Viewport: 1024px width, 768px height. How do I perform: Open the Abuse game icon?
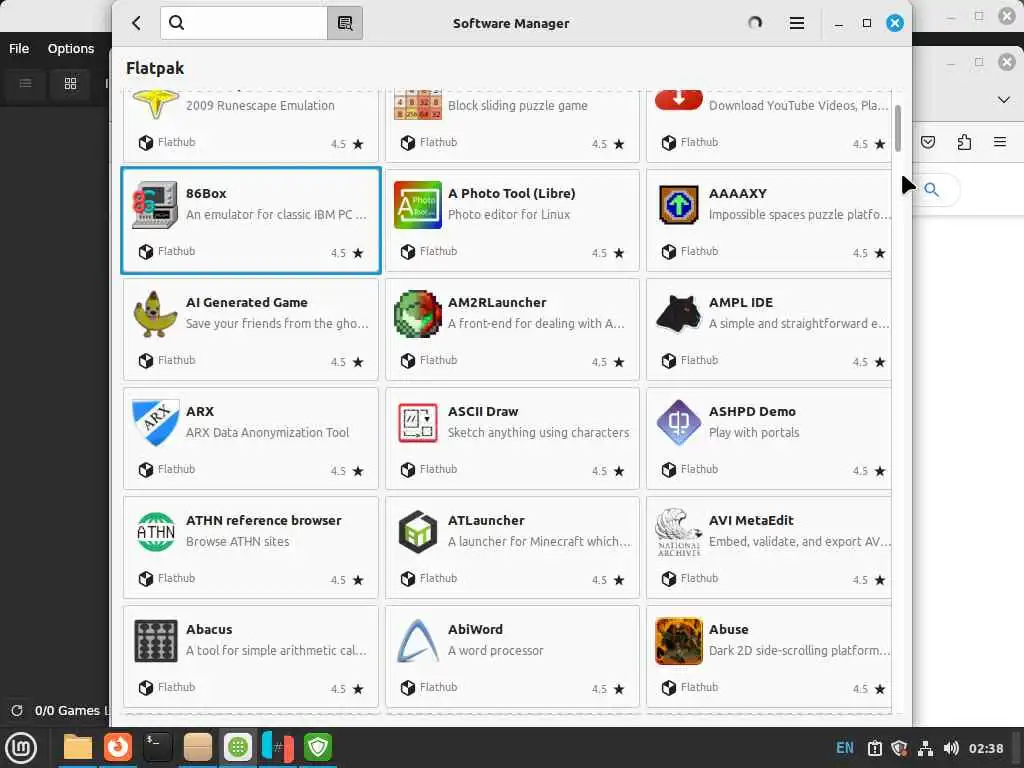[679, 641]
